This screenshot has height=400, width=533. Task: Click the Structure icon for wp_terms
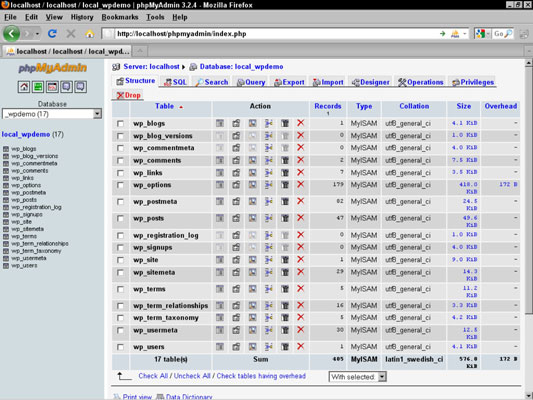236,289
